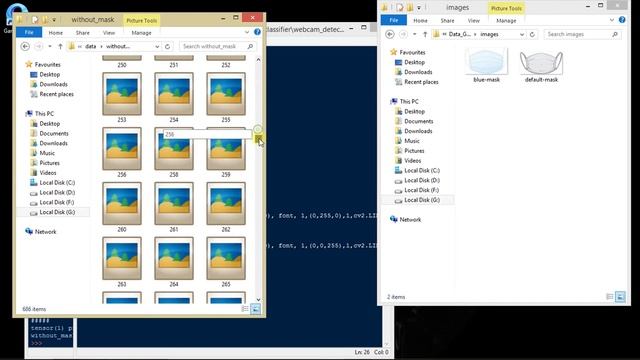
Task: Select Recent places in without_mask window
Action: click(56, 94)
